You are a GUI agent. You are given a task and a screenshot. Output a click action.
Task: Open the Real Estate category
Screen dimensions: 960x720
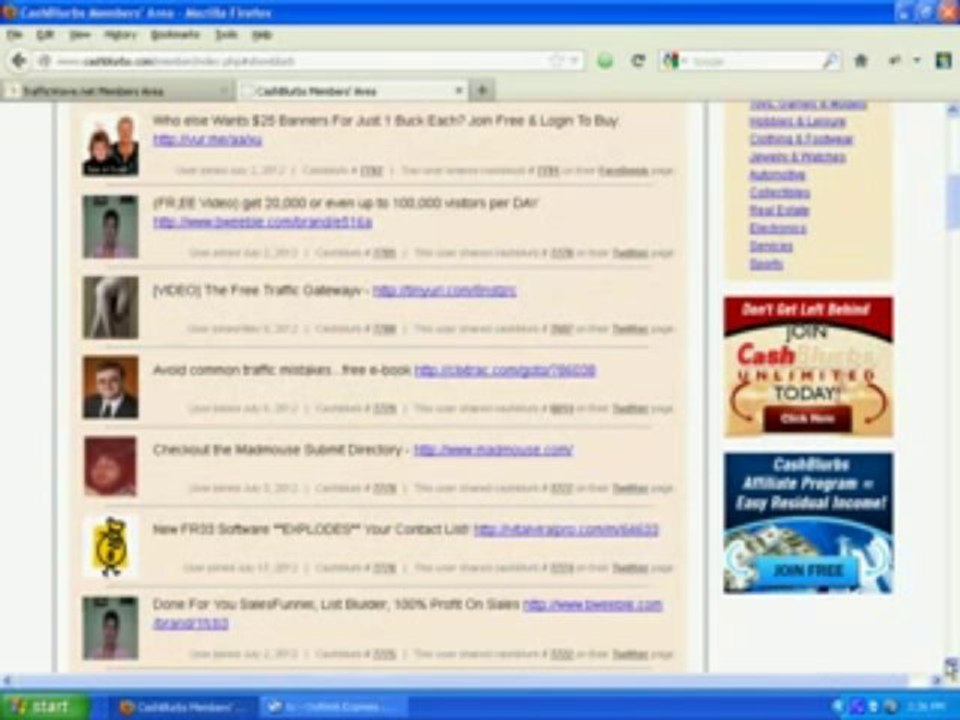tap(779, 211)
